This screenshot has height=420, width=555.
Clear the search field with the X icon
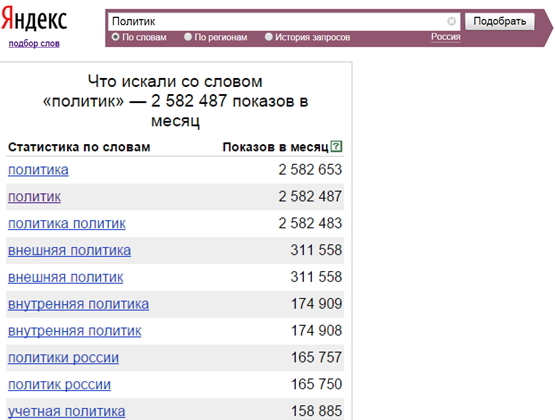click(x=451, y=22)
